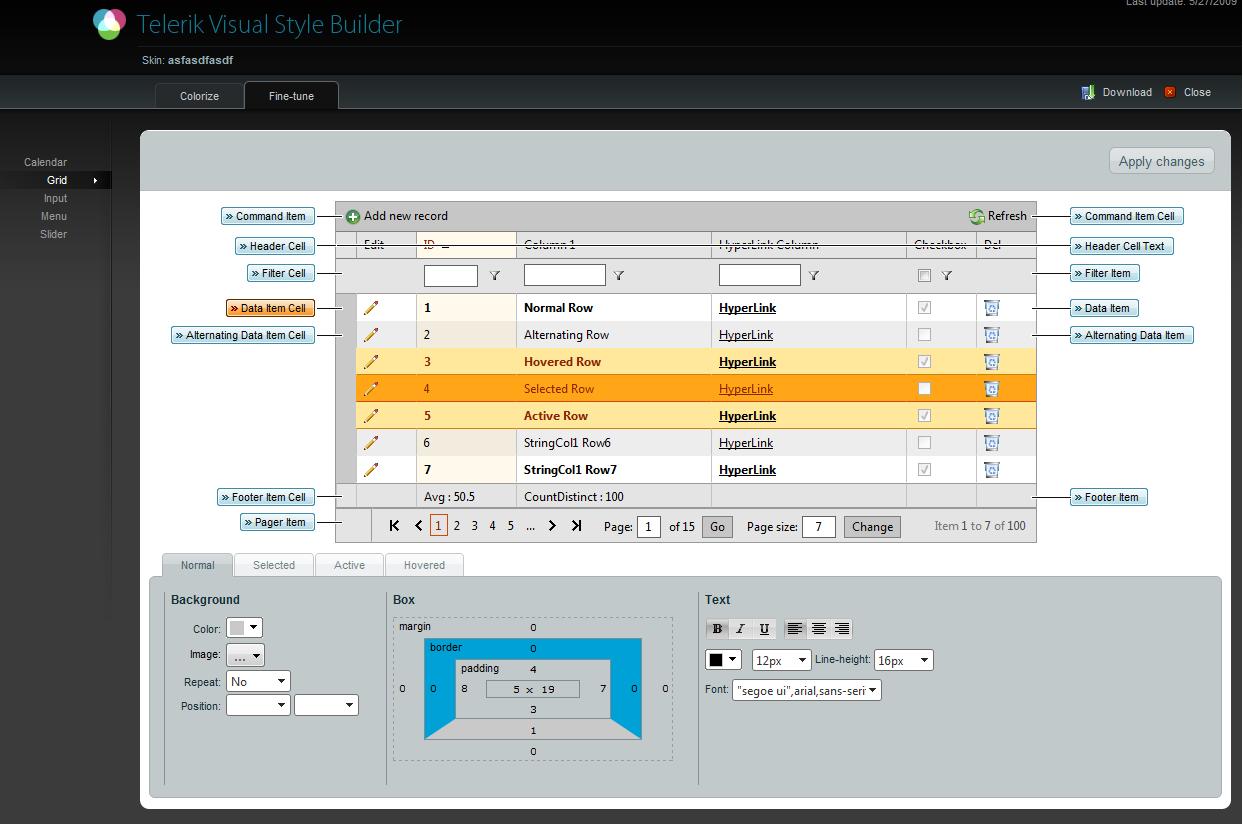Select Slider in the left sidebar
The image size is (1243, 824).
tap(54, 234)
